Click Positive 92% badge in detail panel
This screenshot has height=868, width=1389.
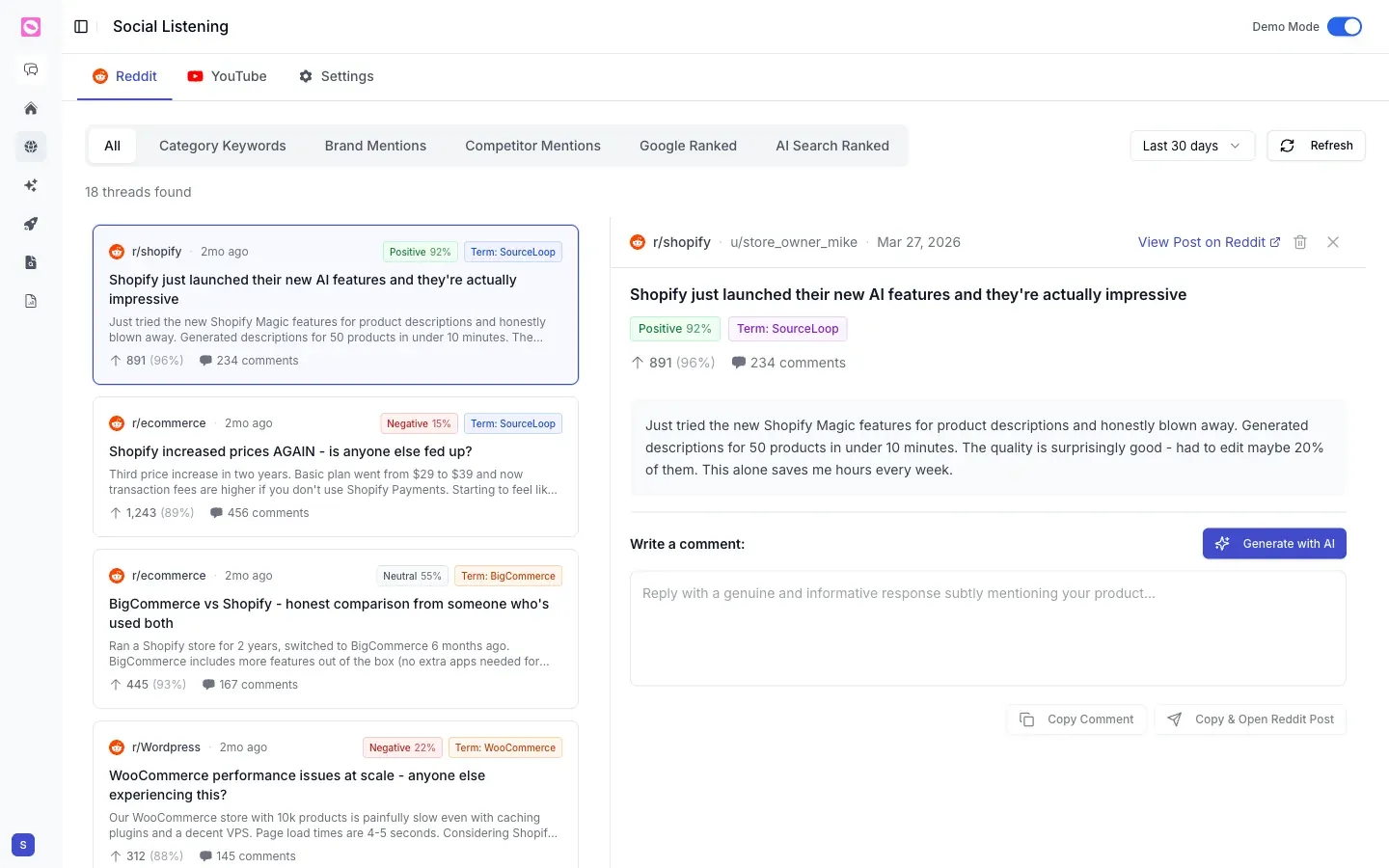675,329
